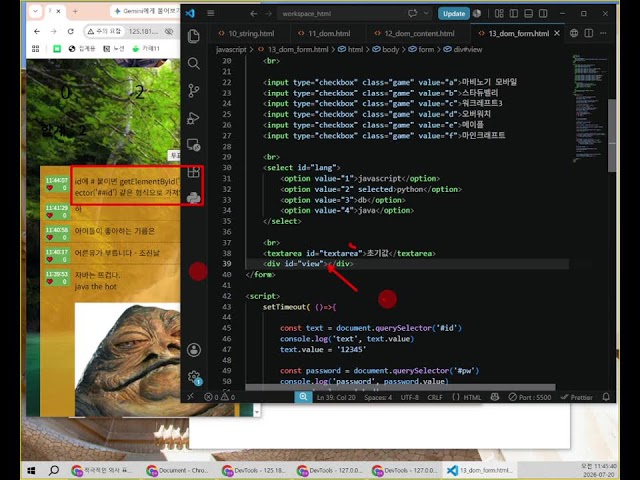
Task: Open the 노션 bookmark
Action: (113, 49)
